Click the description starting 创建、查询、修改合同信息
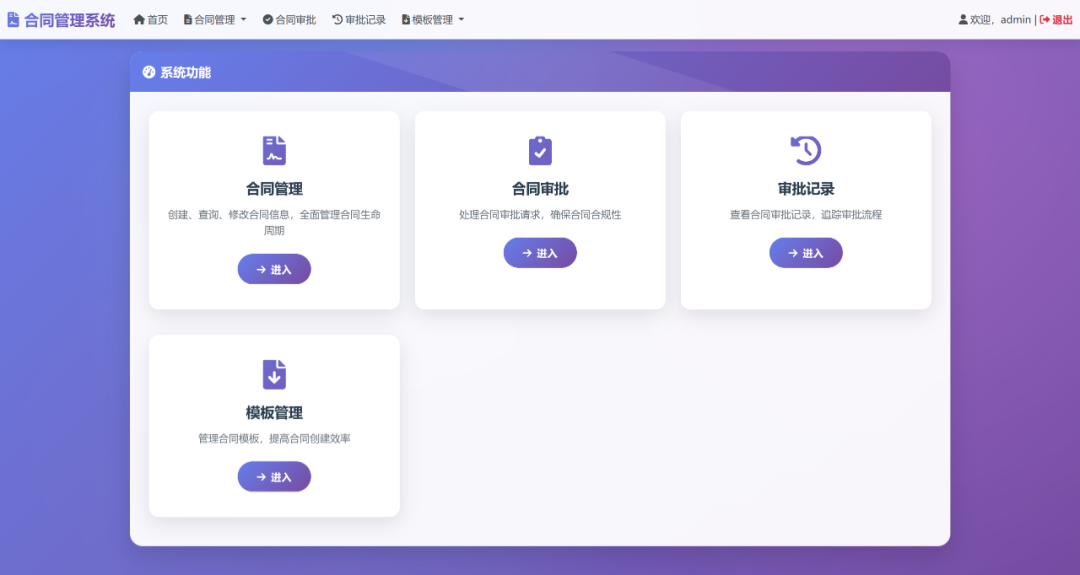 (x=274, y=222)
